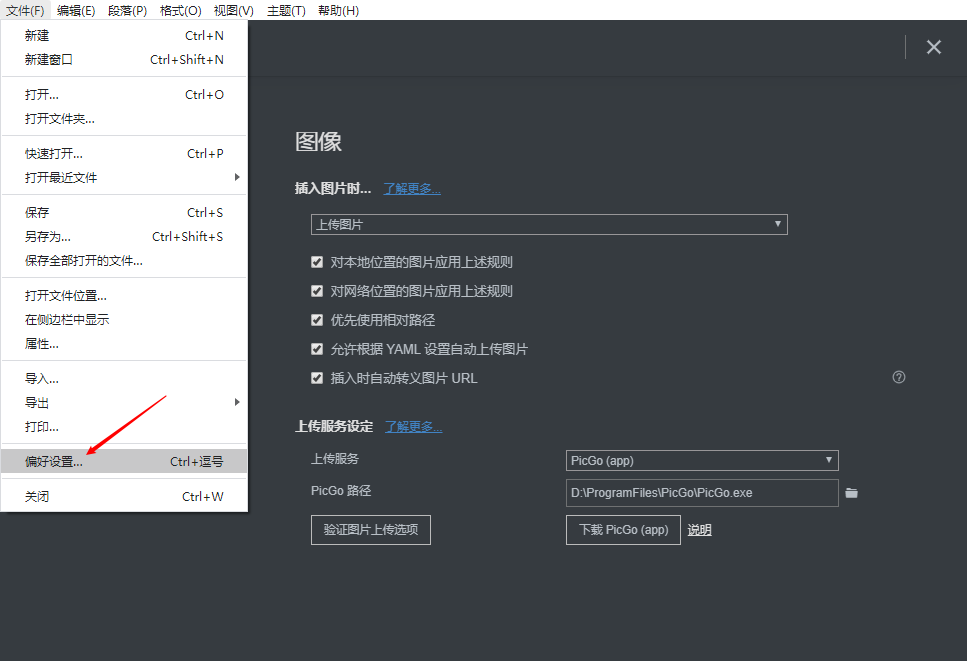This screenshot has width=967, height=661.
Task: Click the PicGo 路径 label
Action: pos(341,491)
